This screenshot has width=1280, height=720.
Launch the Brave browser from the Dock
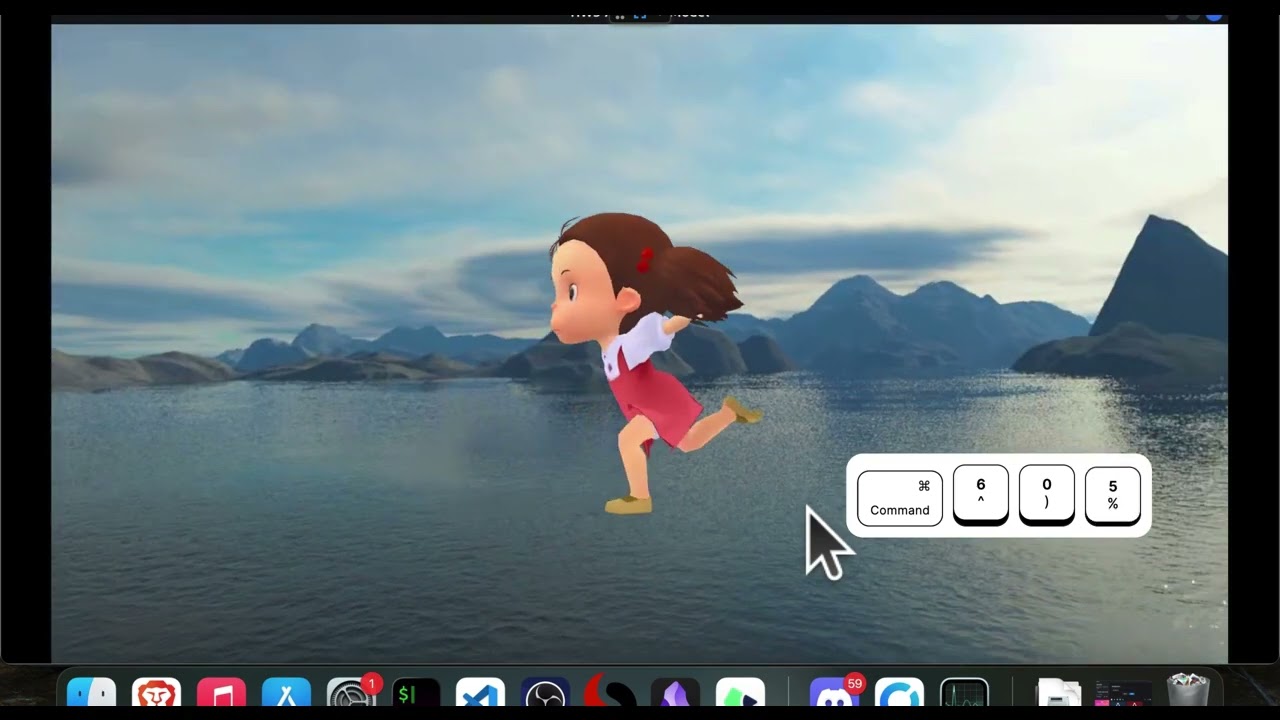click(x=157, y=694)
